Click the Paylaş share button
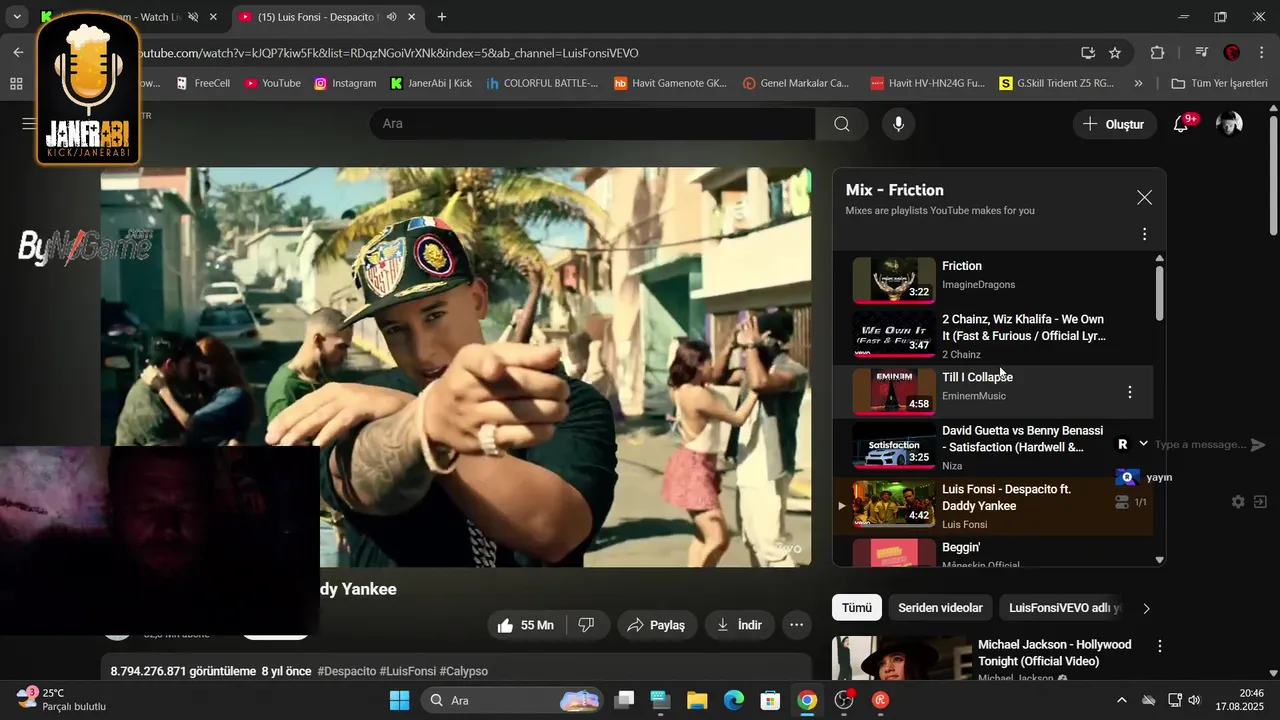 click(656, 625)
